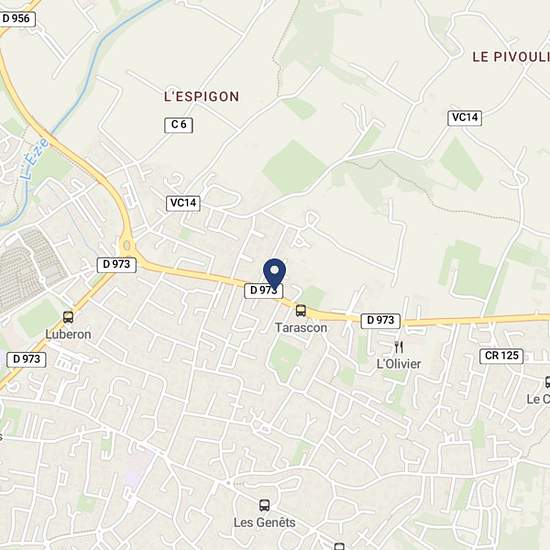Select the D 973 shield right of Tarascon
Image resolution: width=550 pixels, height=550 pixels.
[381, 321]
